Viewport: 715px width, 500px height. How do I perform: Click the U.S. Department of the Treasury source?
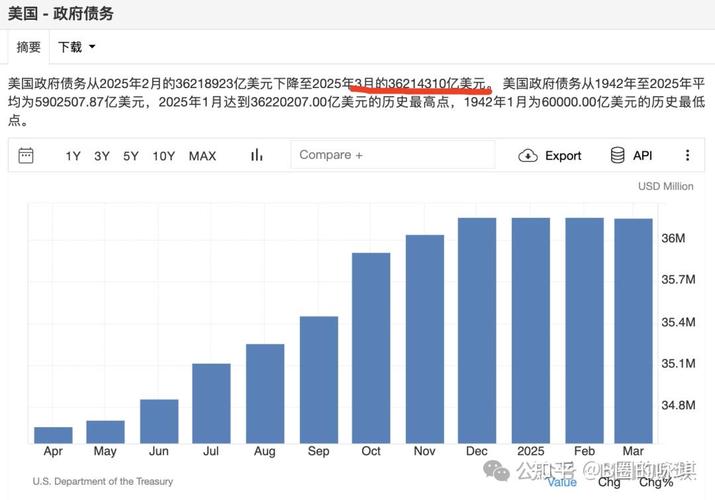103,481
